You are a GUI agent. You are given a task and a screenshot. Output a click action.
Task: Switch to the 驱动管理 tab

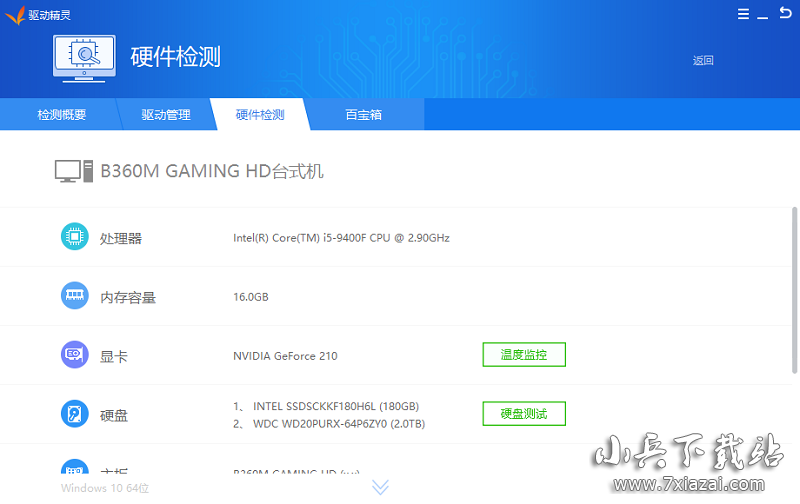(x=166, y=114)
